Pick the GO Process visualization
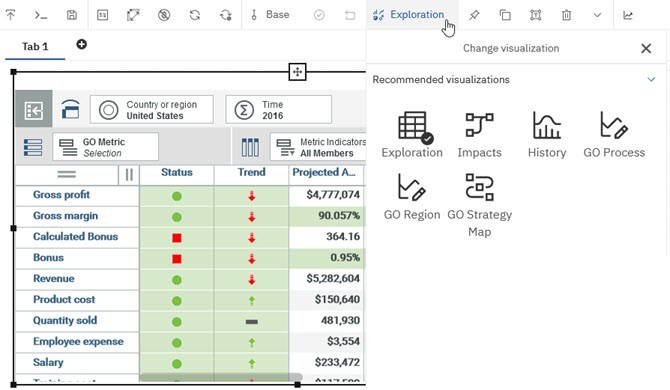Screen dimensions: 670x390 pos(614,135)
